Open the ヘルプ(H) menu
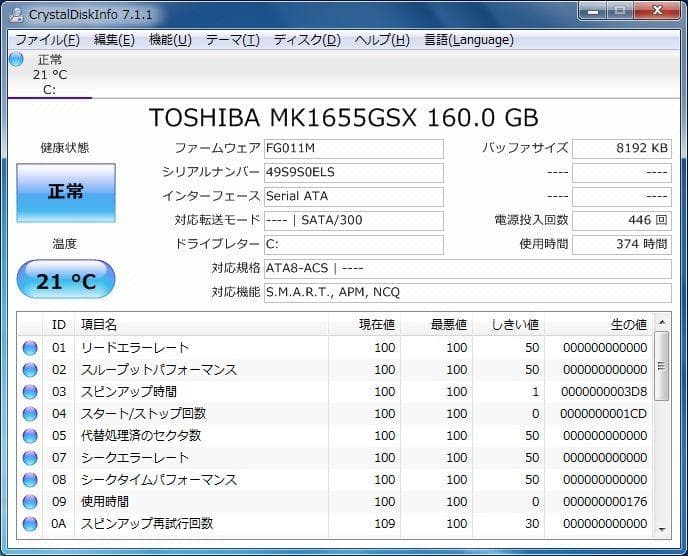 coord(382,40)
